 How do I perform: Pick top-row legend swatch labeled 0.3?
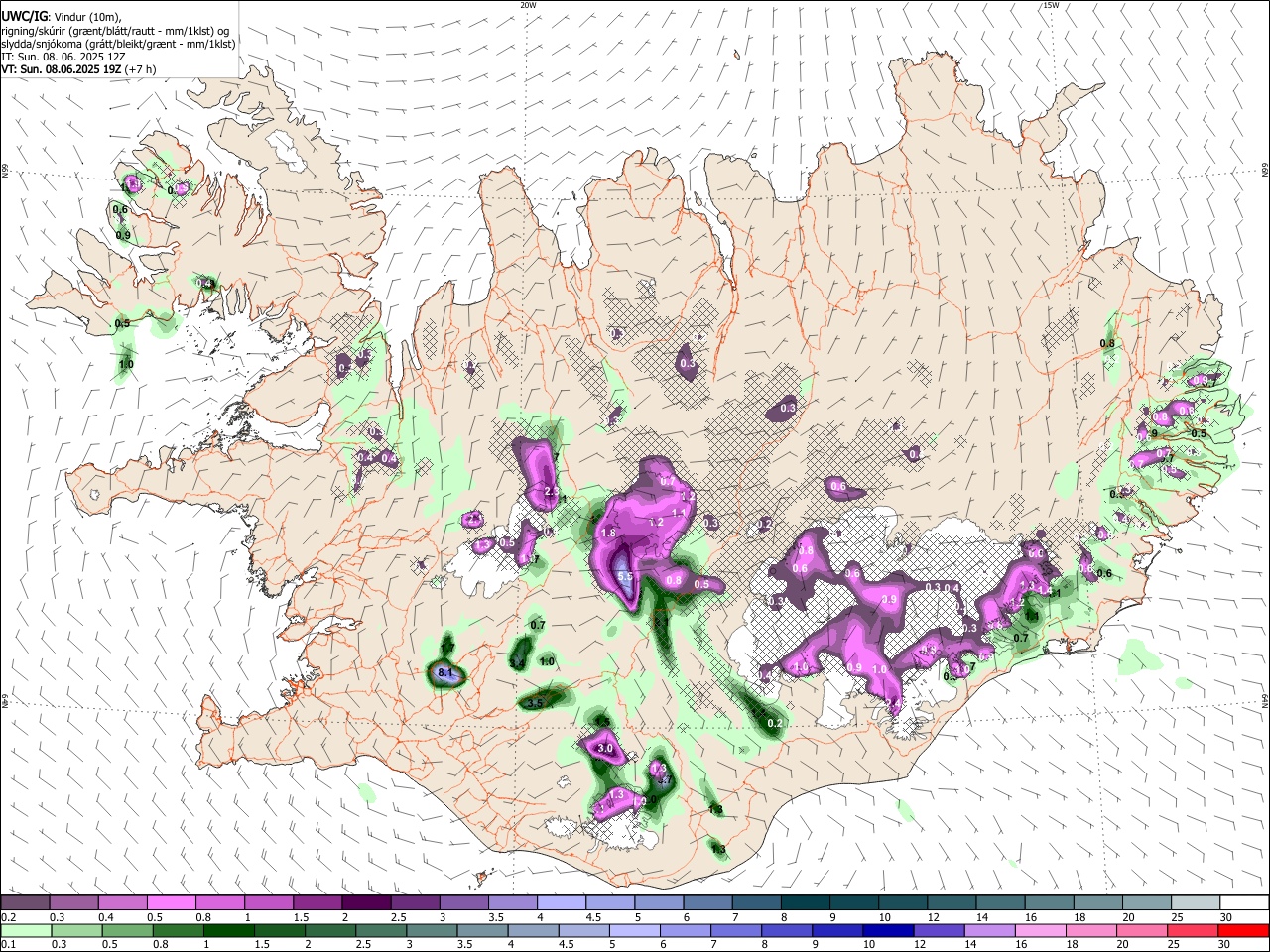tap(73, 902)
